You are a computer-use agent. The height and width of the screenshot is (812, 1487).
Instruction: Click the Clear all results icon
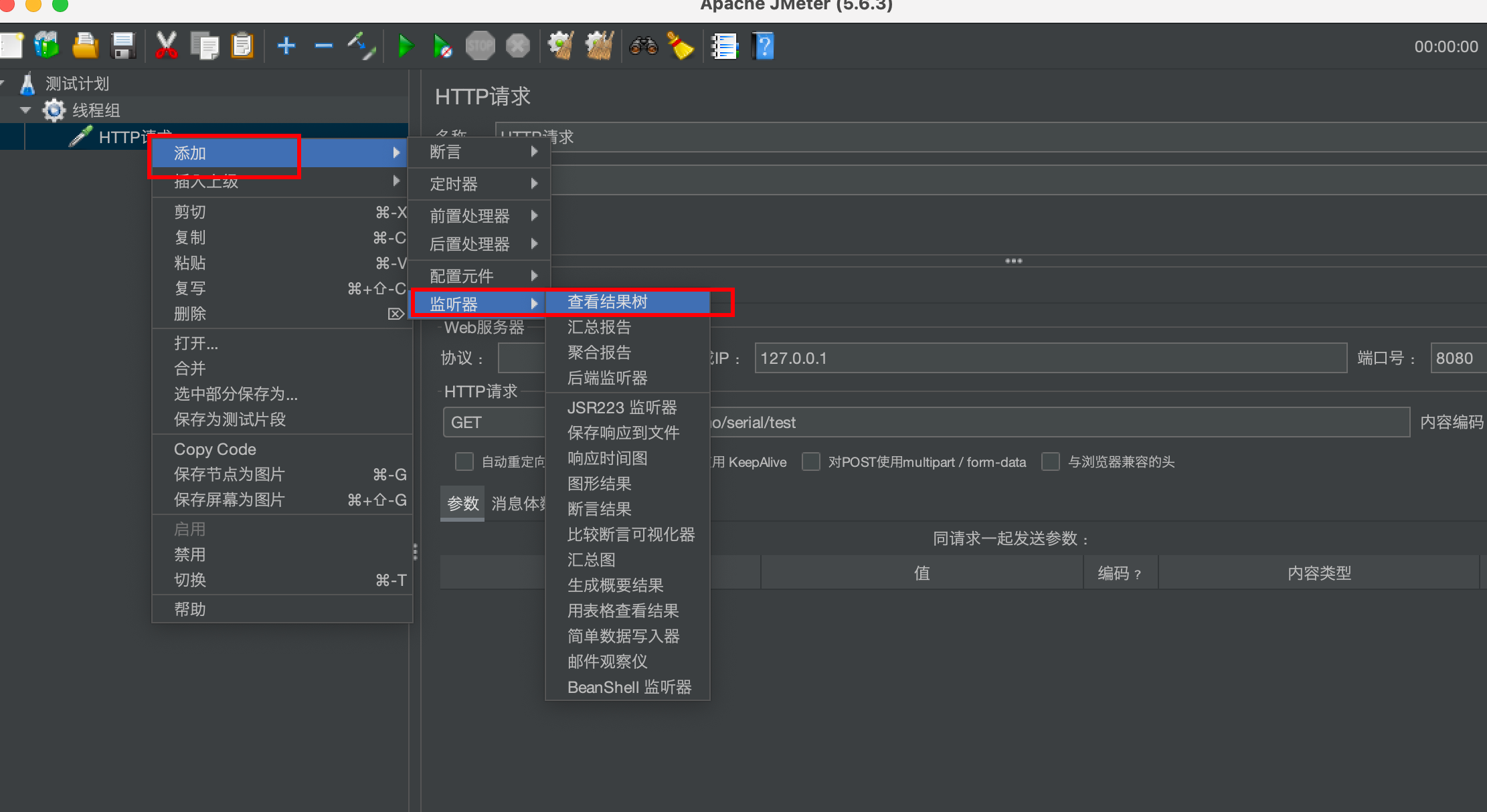click(599, 46)
